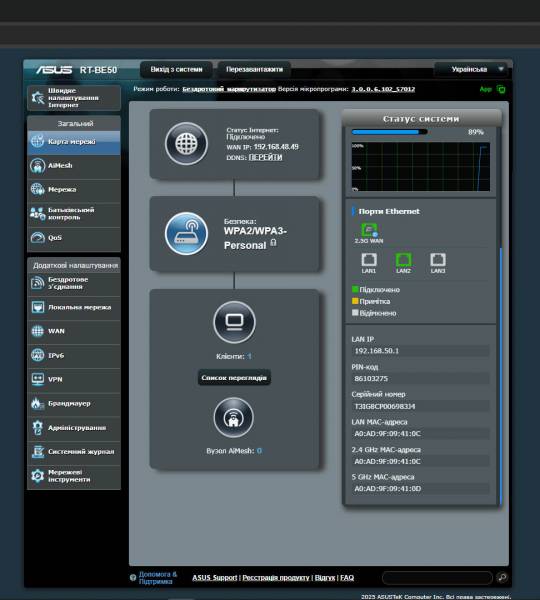Click the bottom search input field

click(x=437, y=577)
